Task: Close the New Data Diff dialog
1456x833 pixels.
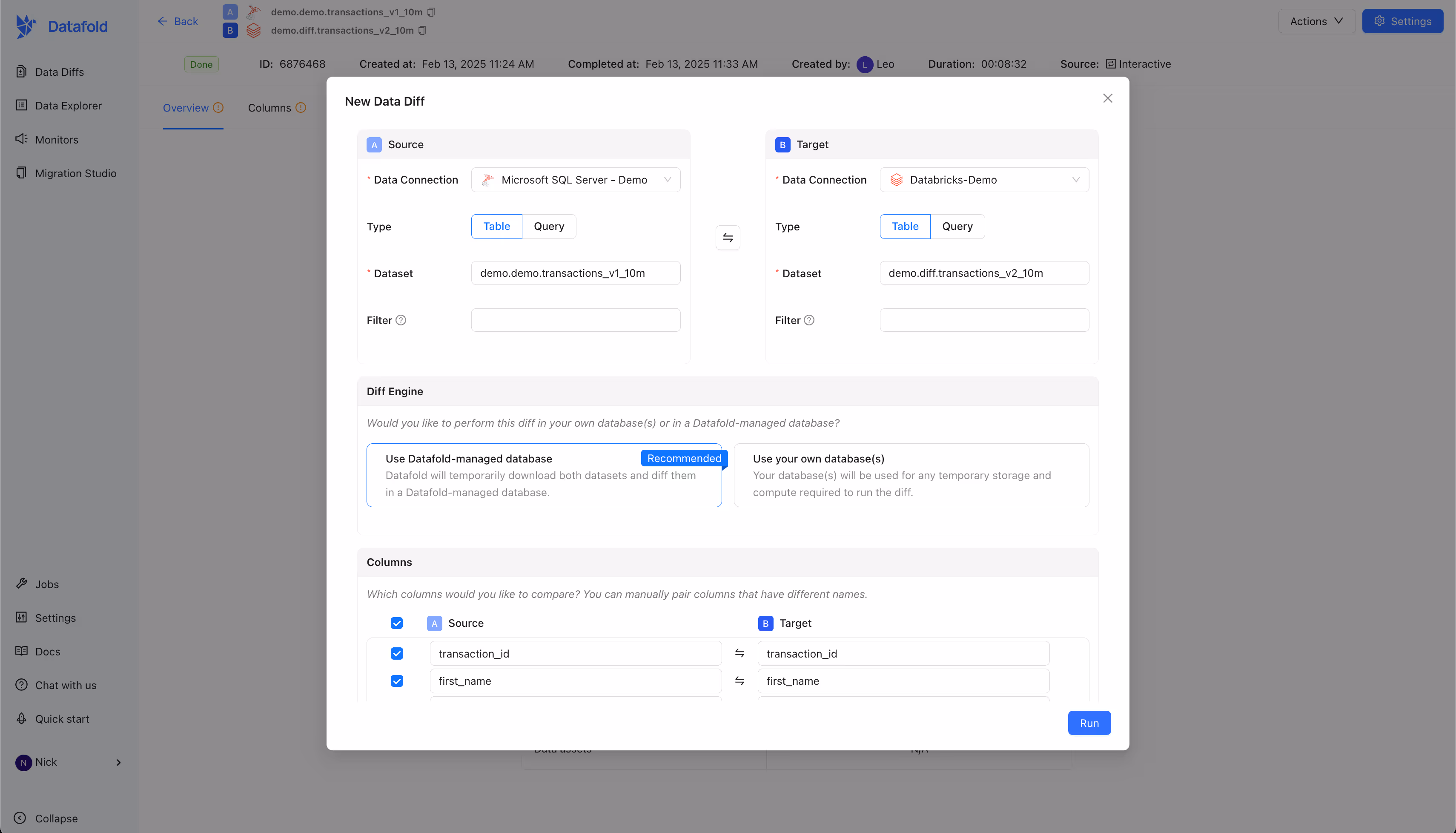Action: point(1108,98)
